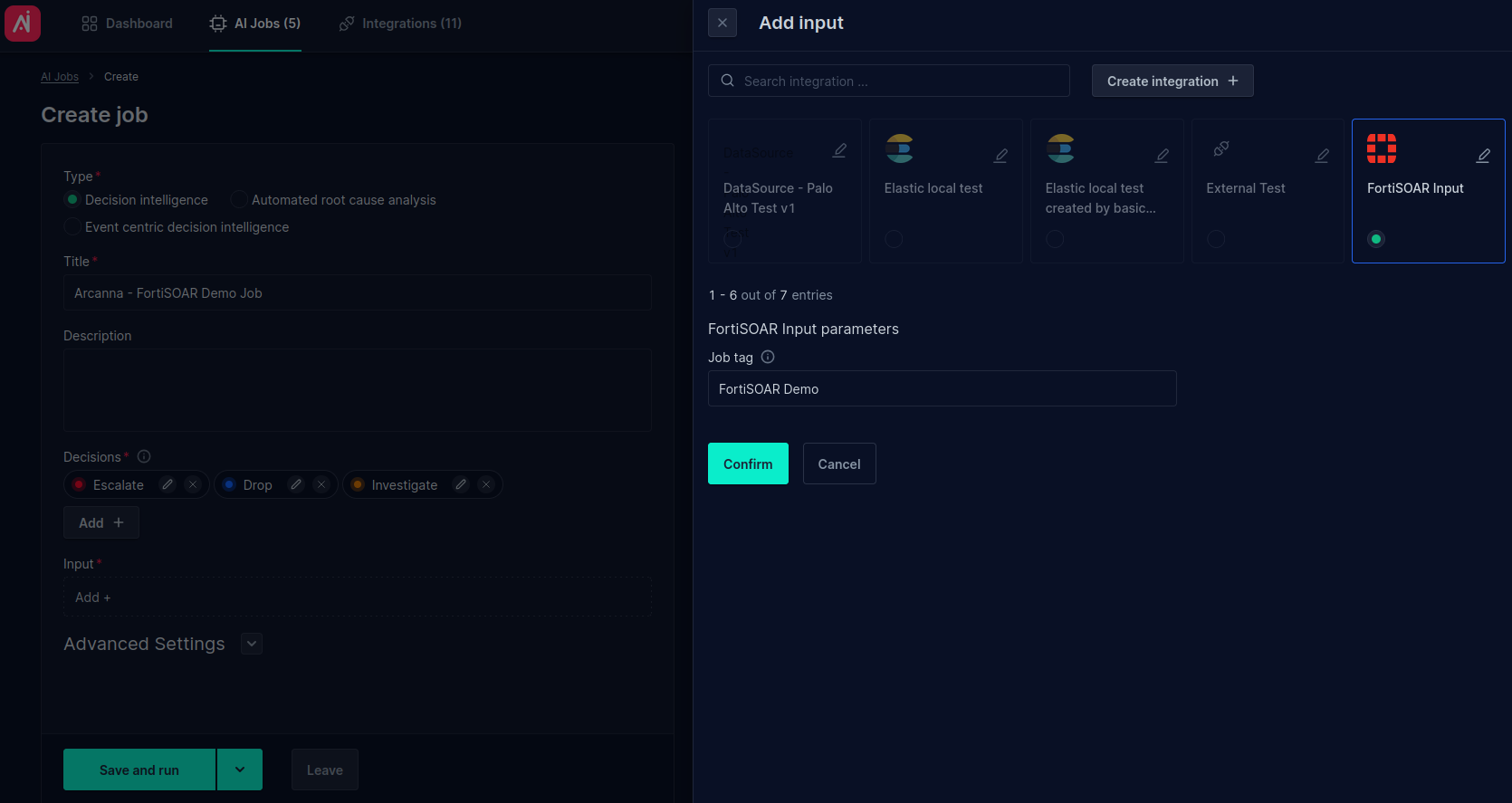Open the Dashboard tab
Image resolution: width=1512 pixels, height=803 pixels.
tap(127, 24)
